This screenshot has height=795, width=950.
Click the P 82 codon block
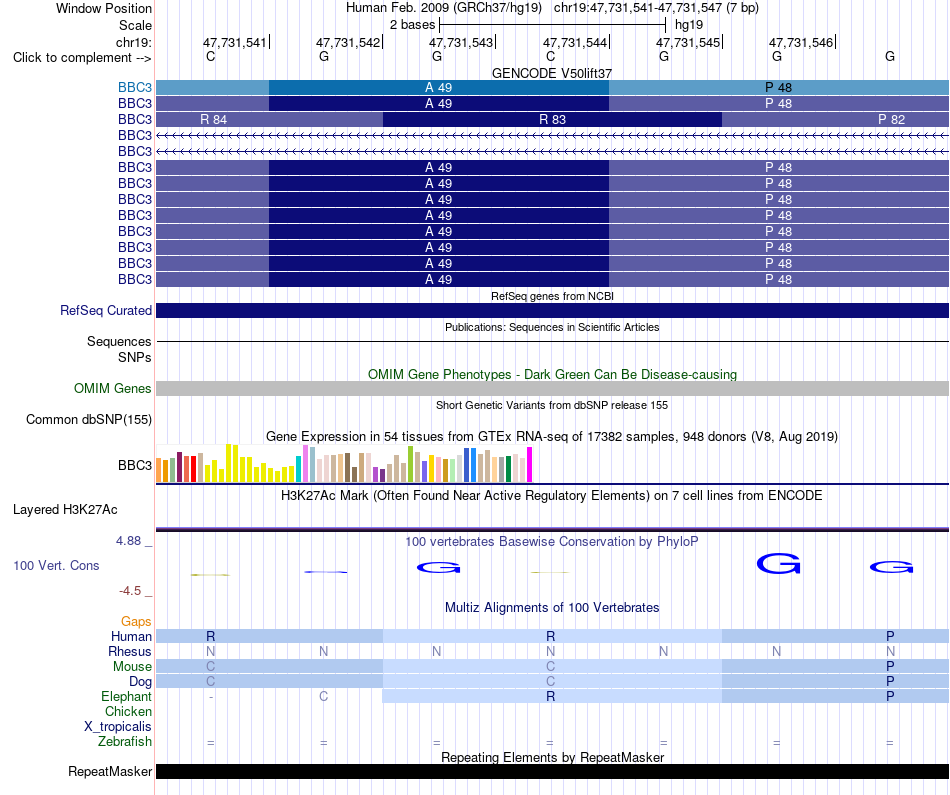pos(835,119)
